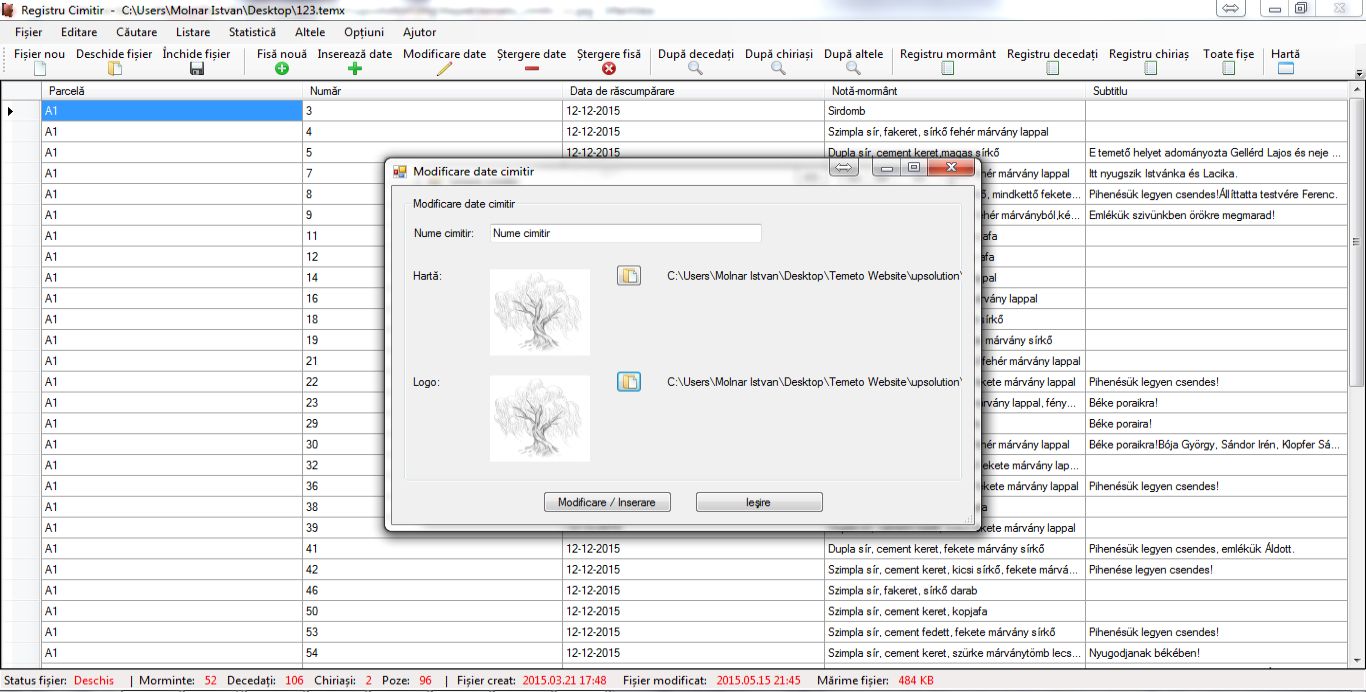Show the Hartă map view

(x=1286, y=68)
